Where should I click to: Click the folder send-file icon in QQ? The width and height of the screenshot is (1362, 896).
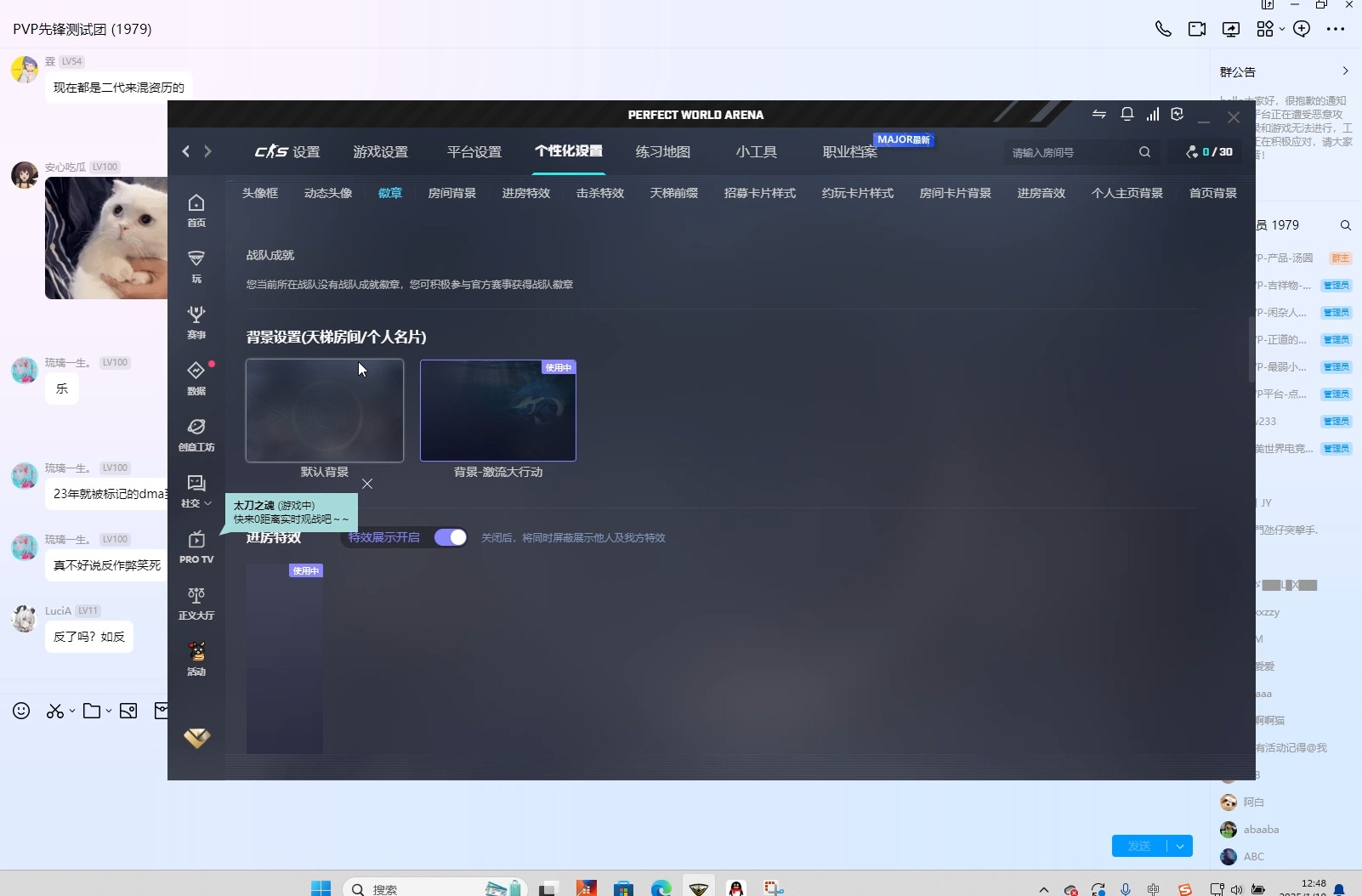pos(92,711)
